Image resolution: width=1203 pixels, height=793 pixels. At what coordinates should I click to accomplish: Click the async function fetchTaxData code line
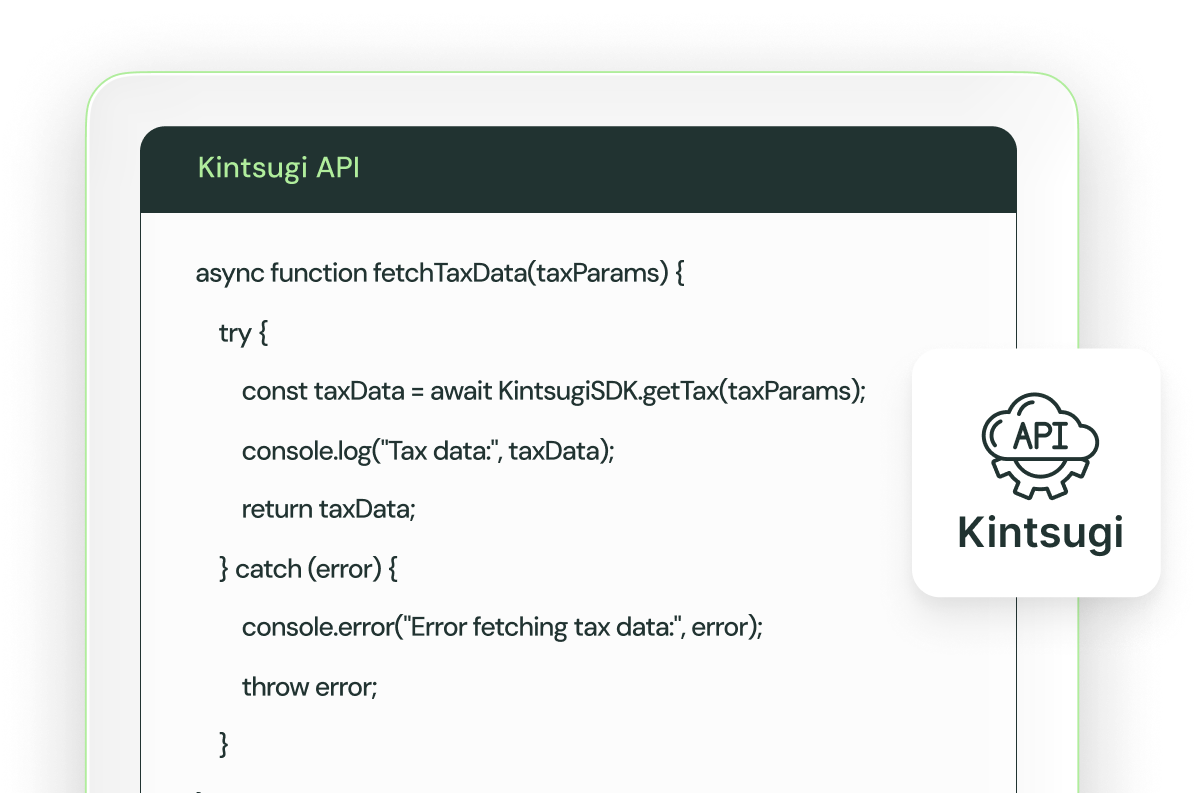pos(440,273)
